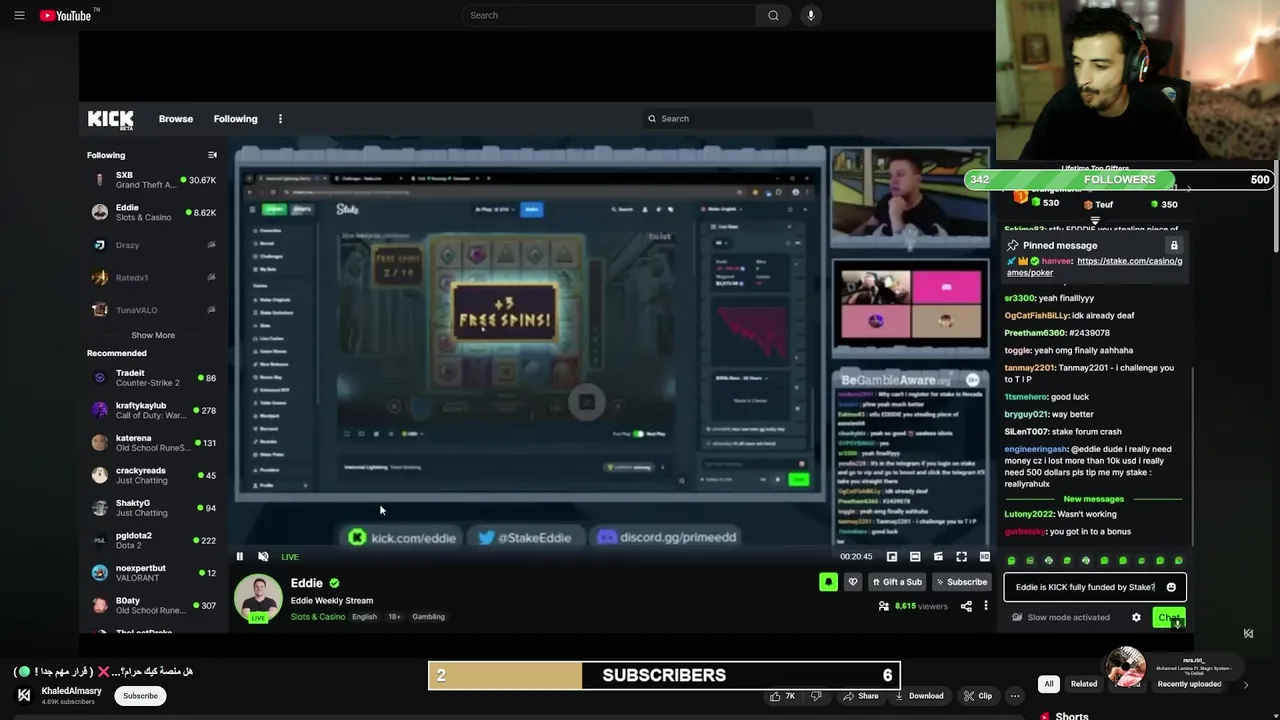Unmute the Kick stream player volume
Image resolution: width=1280 pixels, height=720 pixels.
point(263,557)
